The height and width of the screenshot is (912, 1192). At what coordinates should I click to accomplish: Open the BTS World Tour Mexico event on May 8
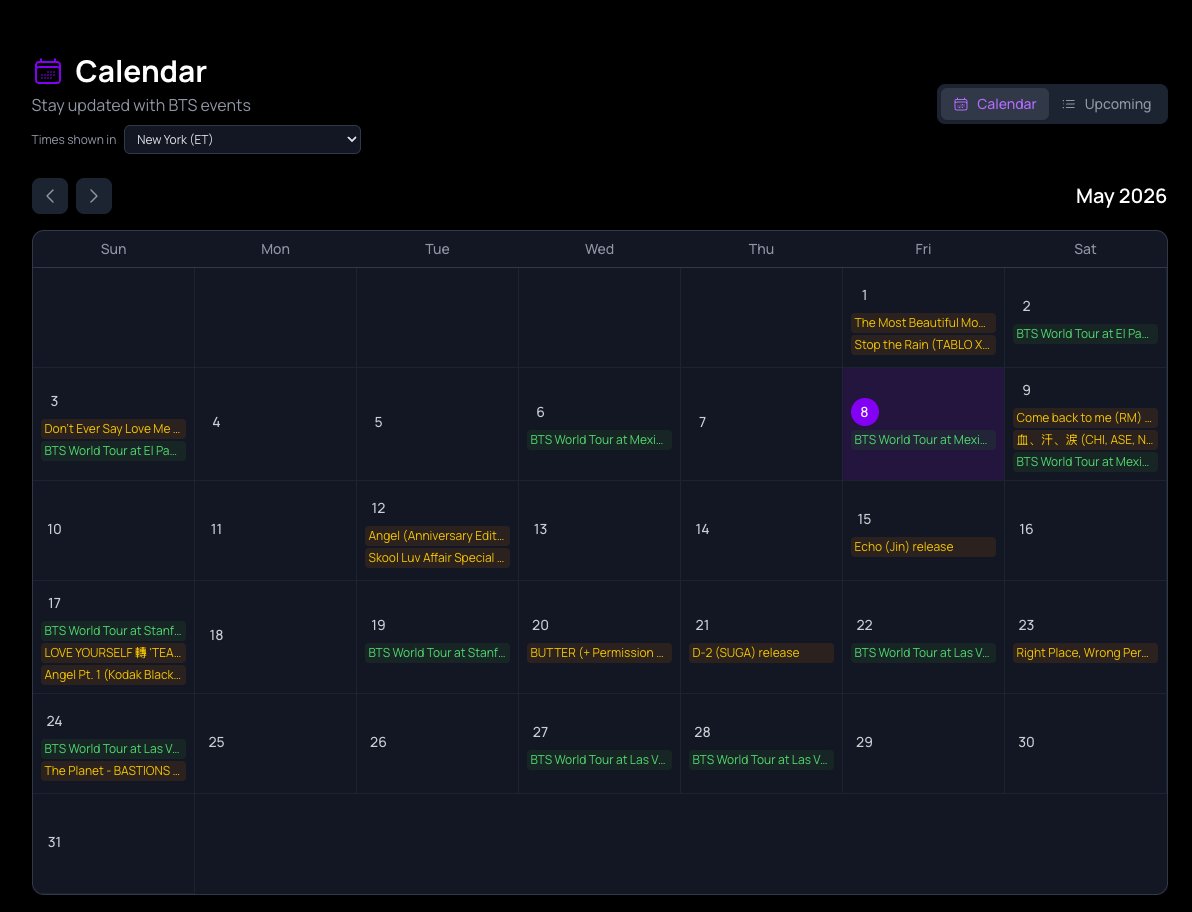pyautogui.click(x=923, y=440)
